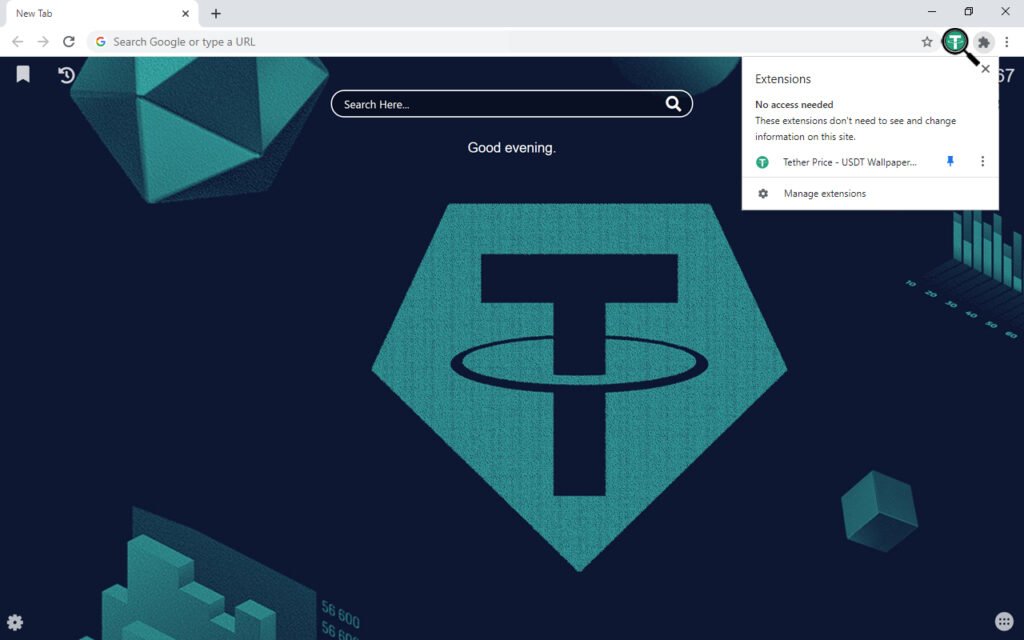1024x640 pixels.
Task: Open the apps grid icon at bottom right
Action: pos(1005,622)
